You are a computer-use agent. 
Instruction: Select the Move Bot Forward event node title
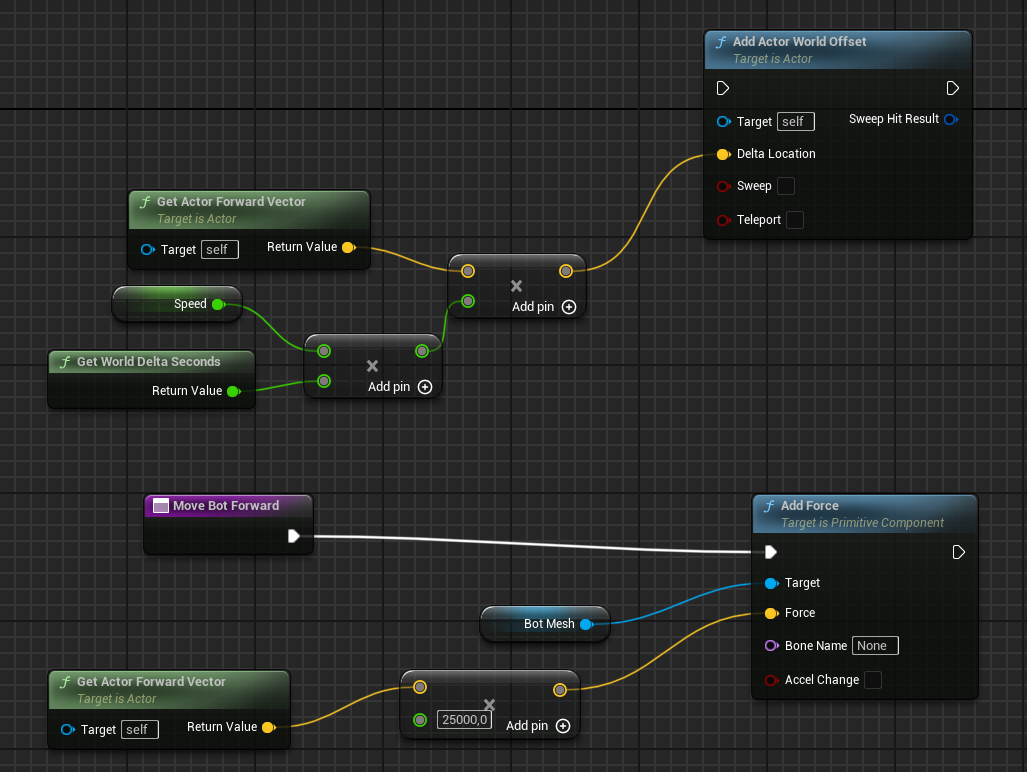coord(226,506)
